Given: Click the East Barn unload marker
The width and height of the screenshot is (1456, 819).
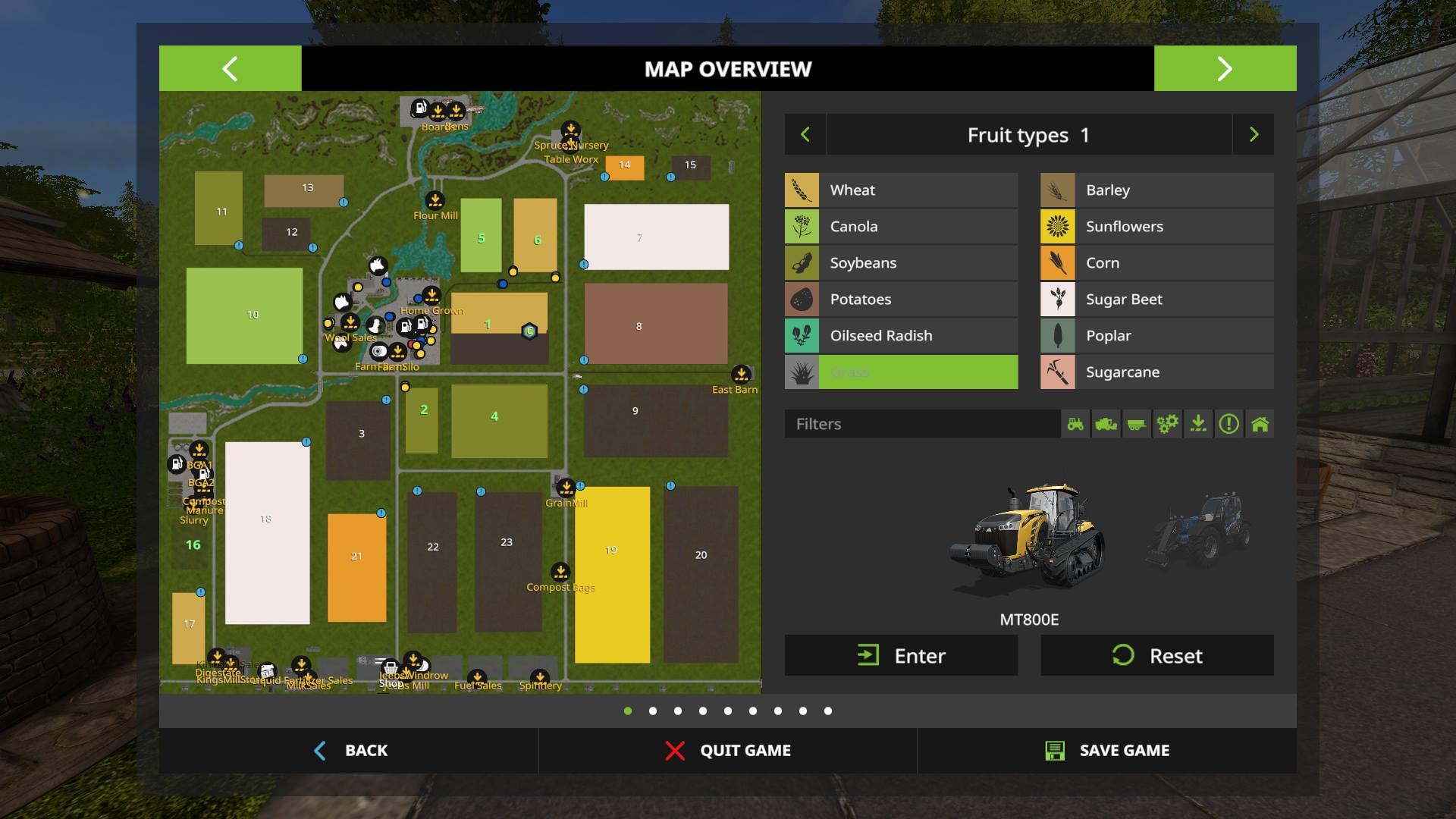Looking at the screenshot, I should pos(741,374).
